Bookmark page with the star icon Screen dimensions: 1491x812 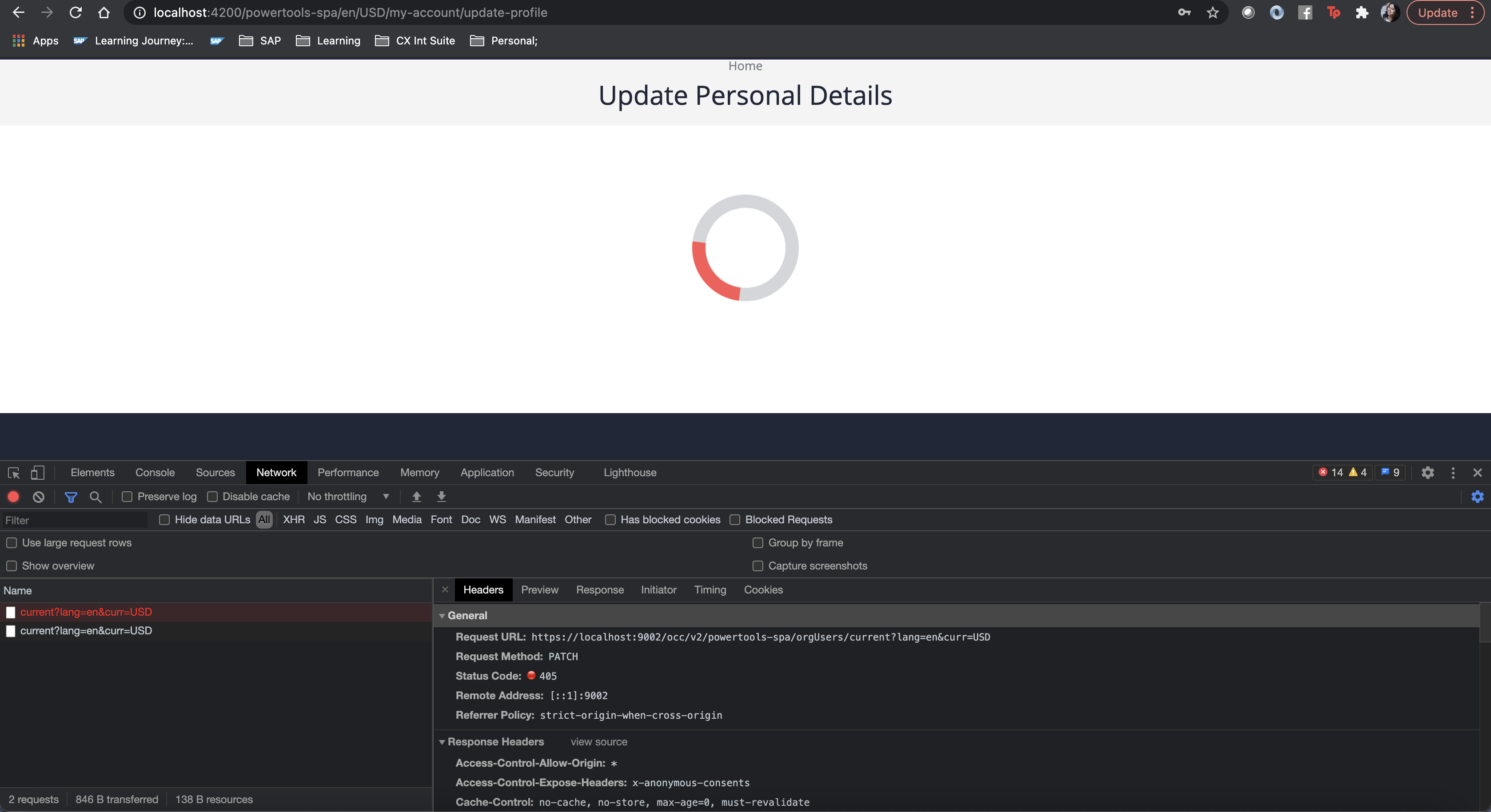coord(1212,12)
